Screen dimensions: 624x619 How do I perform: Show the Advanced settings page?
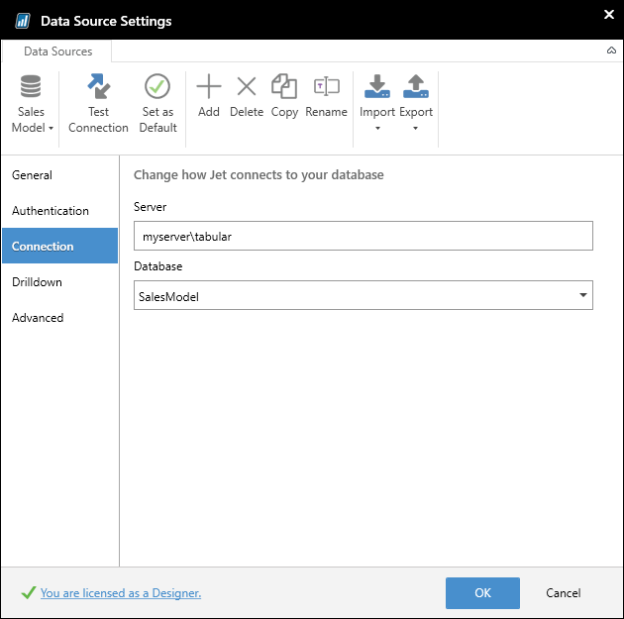click(60, 318)
